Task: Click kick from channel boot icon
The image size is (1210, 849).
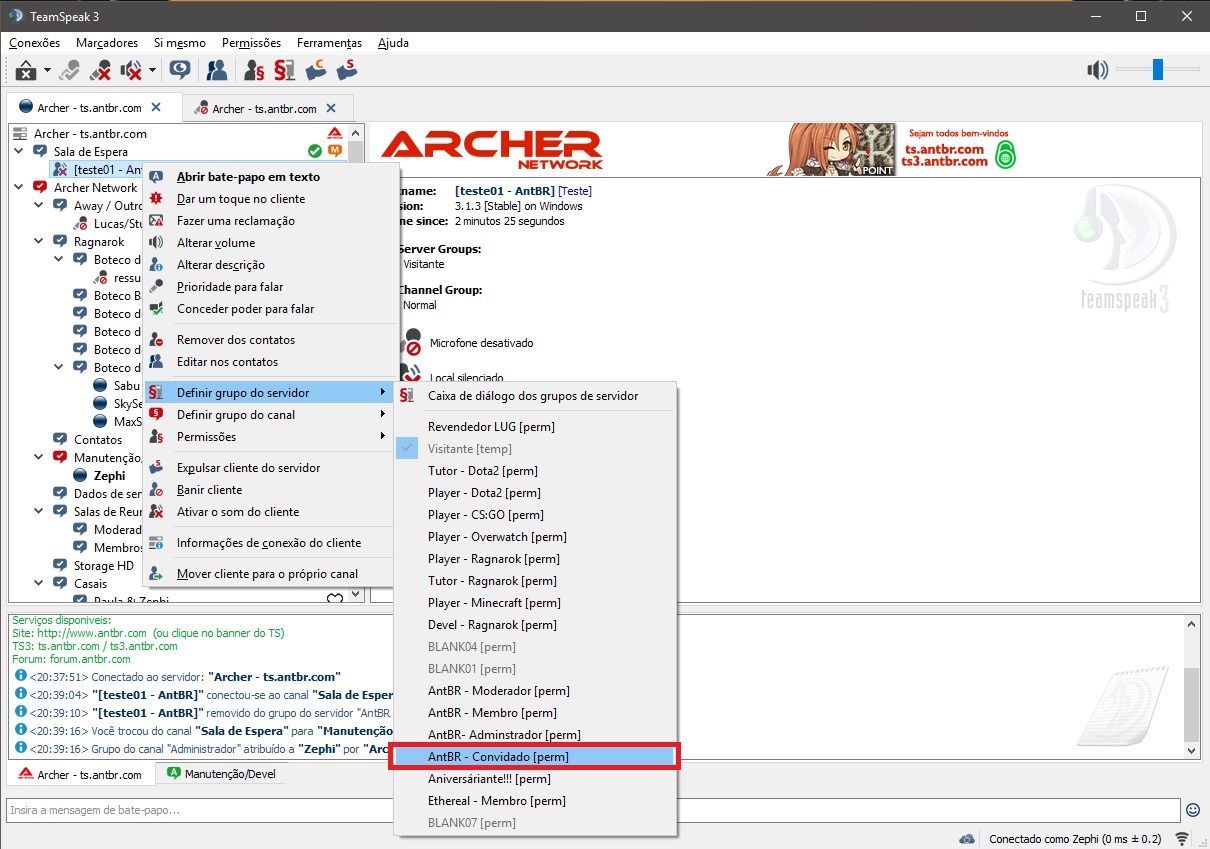Action: [x=316, y=70]
